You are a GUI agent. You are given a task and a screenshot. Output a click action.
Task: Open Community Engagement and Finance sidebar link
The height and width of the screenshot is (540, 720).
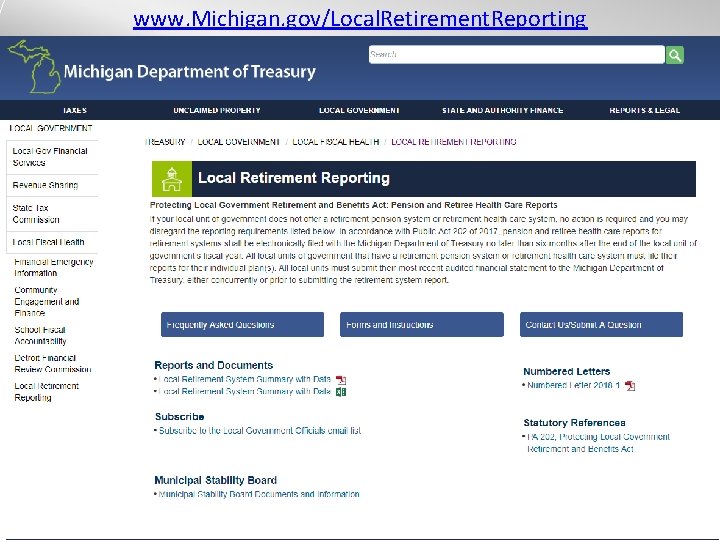click(46, 302)
